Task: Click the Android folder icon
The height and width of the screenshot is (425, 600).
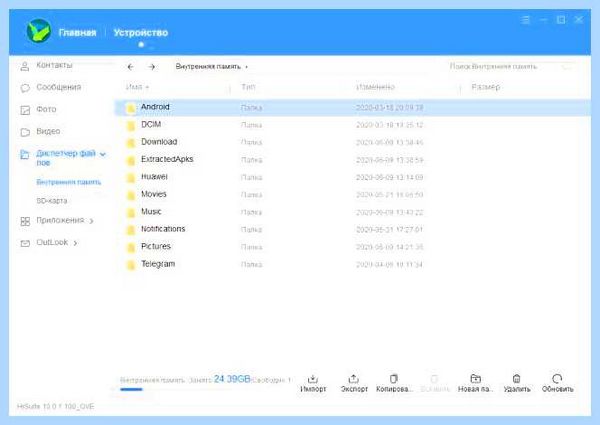Action: click(131, 108)
